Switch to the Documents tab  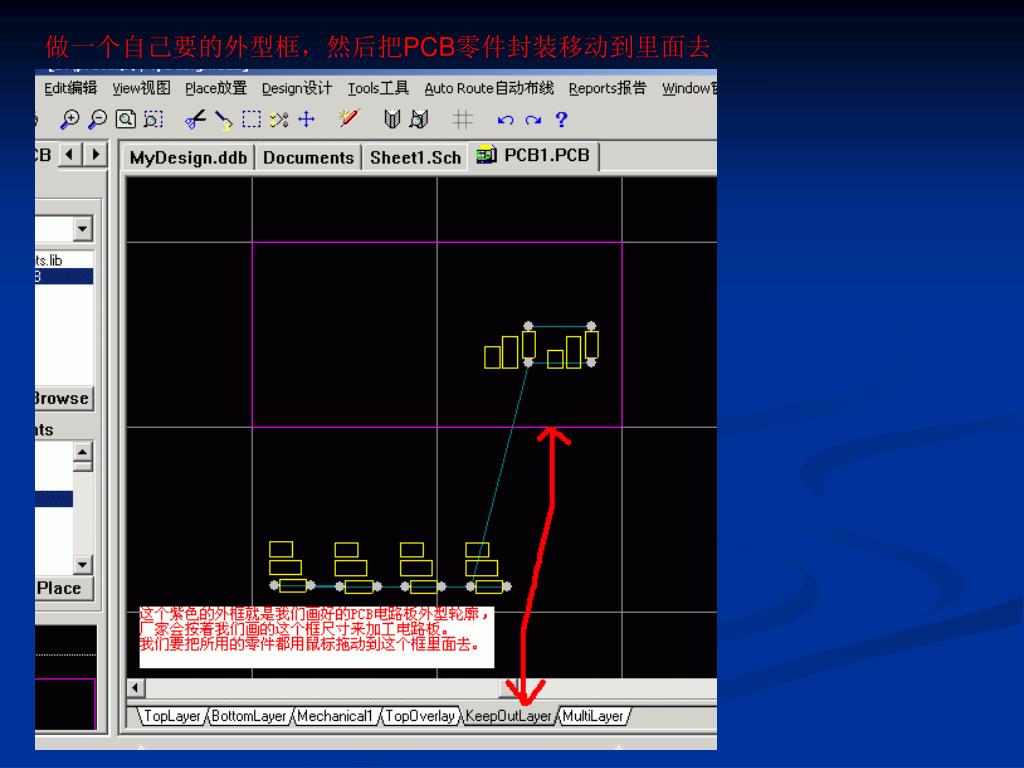tap(308, 158)
